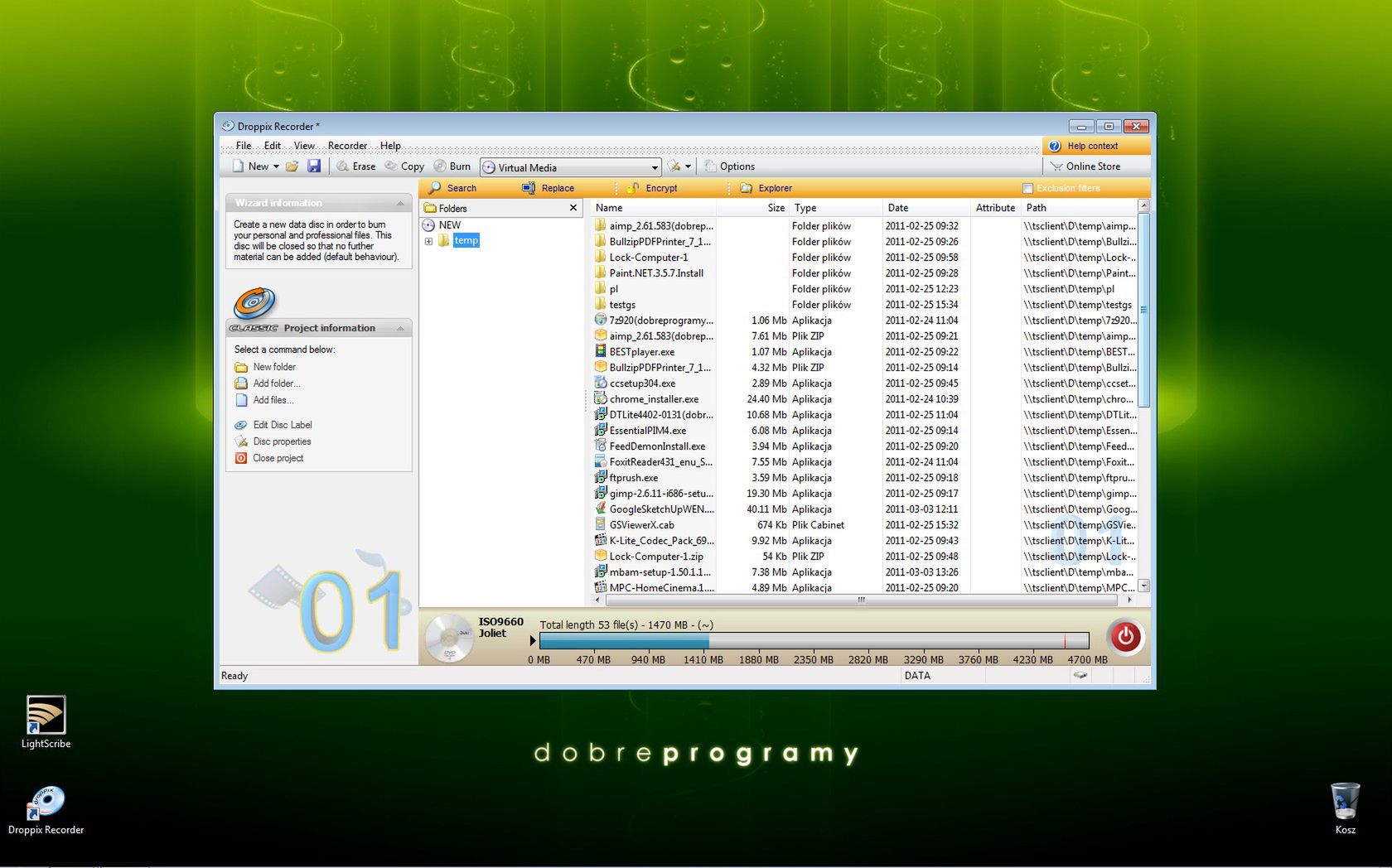The image size is (1392, 868).
Task: Expand the temp folder tree node
Action: 428,241
